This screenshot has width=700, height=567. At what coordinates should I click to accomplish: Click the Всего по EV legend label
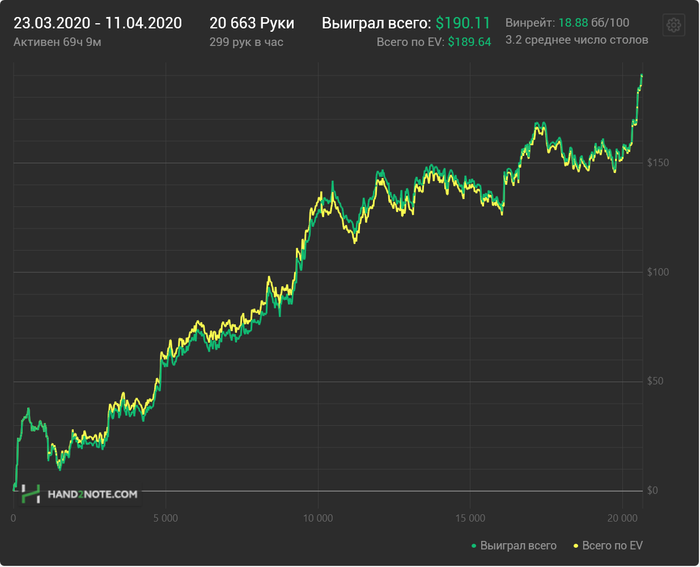(612, 546)
